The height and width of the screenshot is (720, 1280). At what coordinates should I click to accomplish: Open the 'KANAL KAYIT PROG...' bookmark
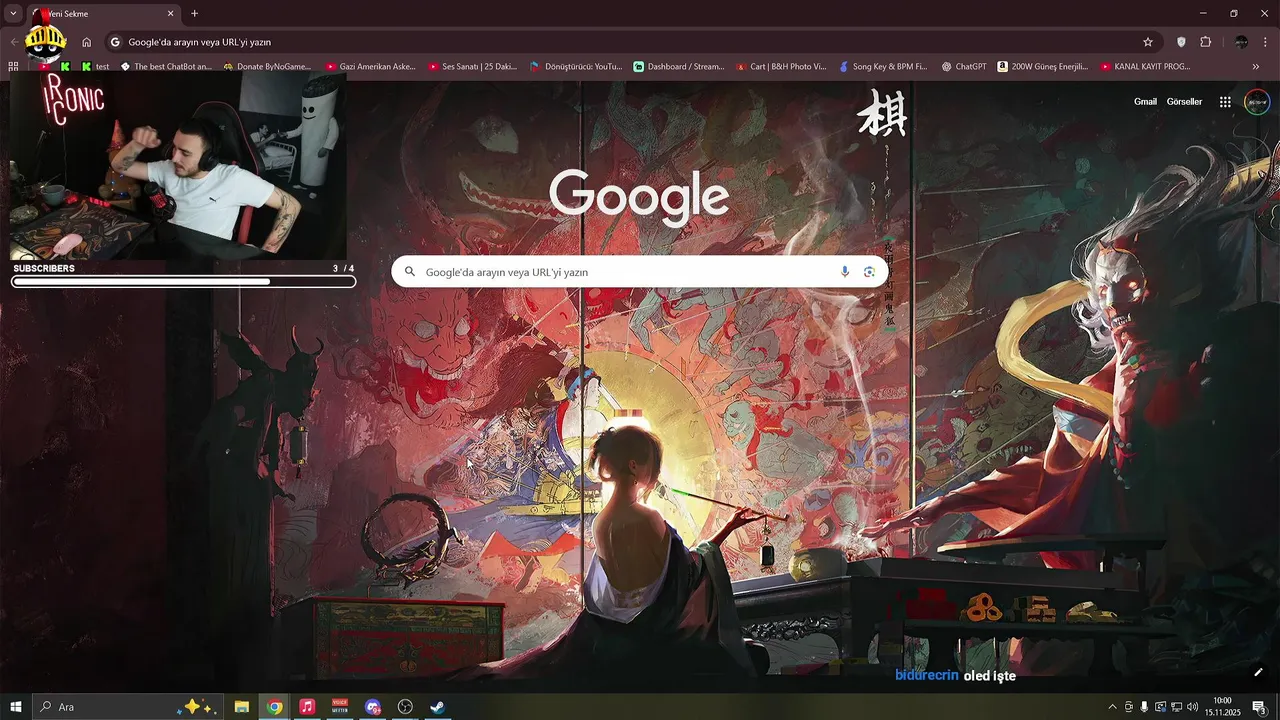point(1146,67)
